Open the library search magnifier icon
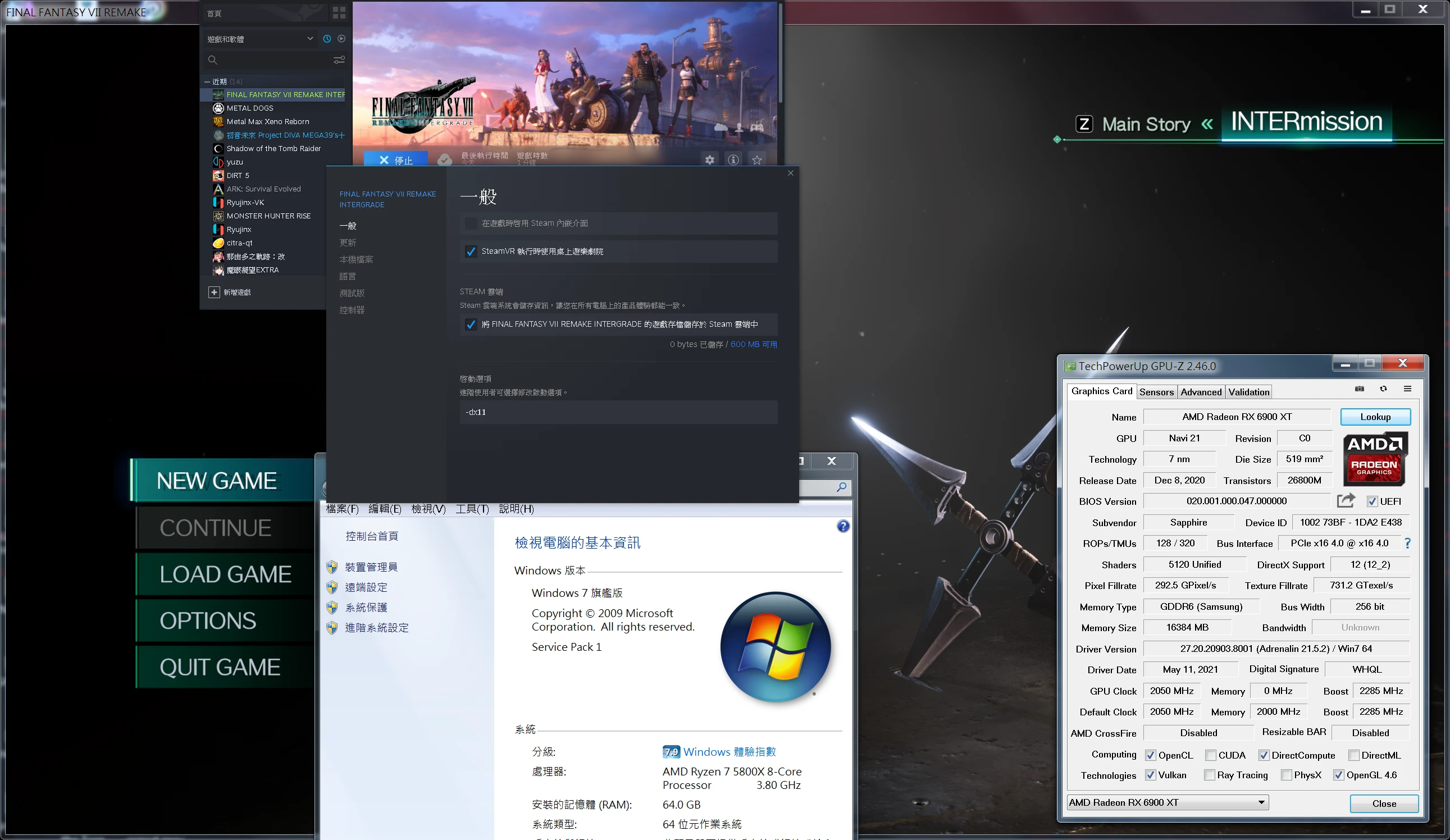Image resolution: width=1450 pixels, height=840 pixels. click(212, 60)
